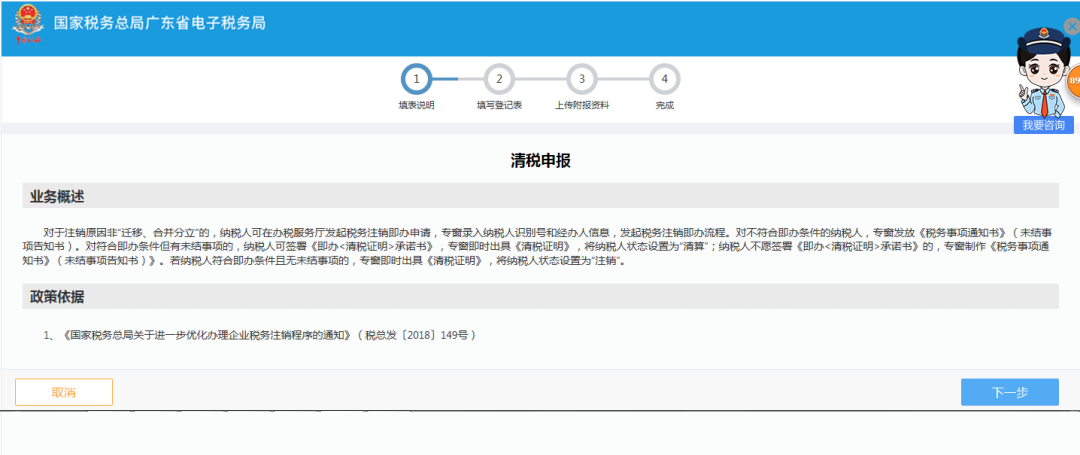1080x455 pixels.
Task: Click the 填写登记表 step label
Action: pos(499,106)
